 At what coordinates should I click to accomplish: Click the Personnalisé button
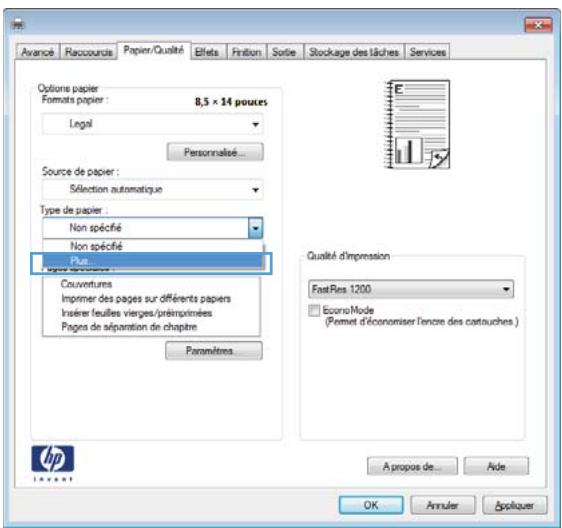coord(215,152)
